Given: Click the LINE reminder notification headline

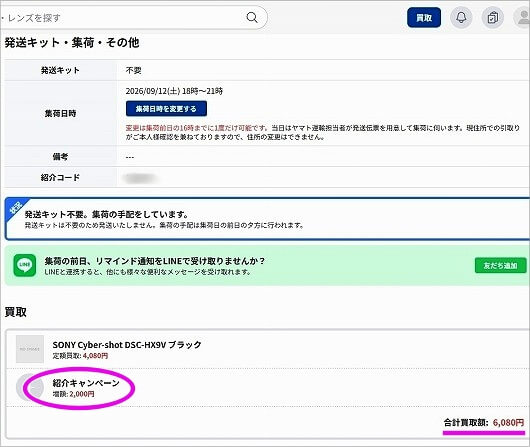Looking at the screenshot, I should (155, 261).
